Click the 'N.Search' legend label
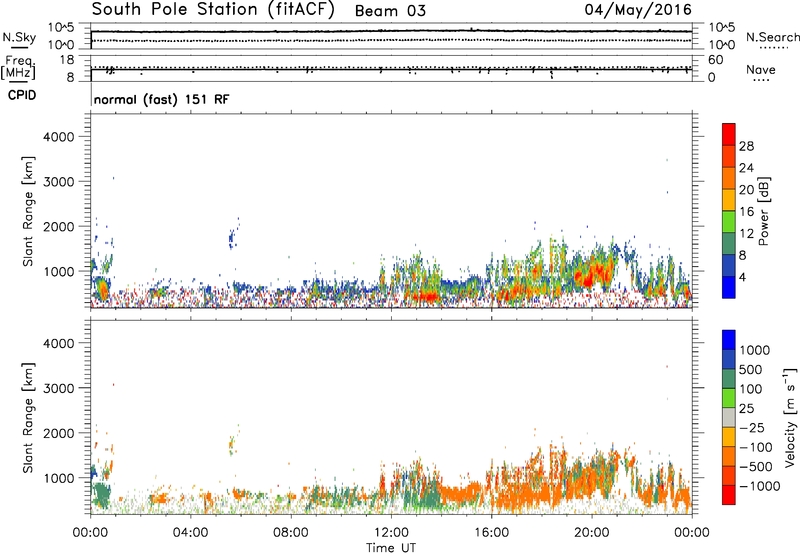800x554 pixels. (x=772, y=37)
